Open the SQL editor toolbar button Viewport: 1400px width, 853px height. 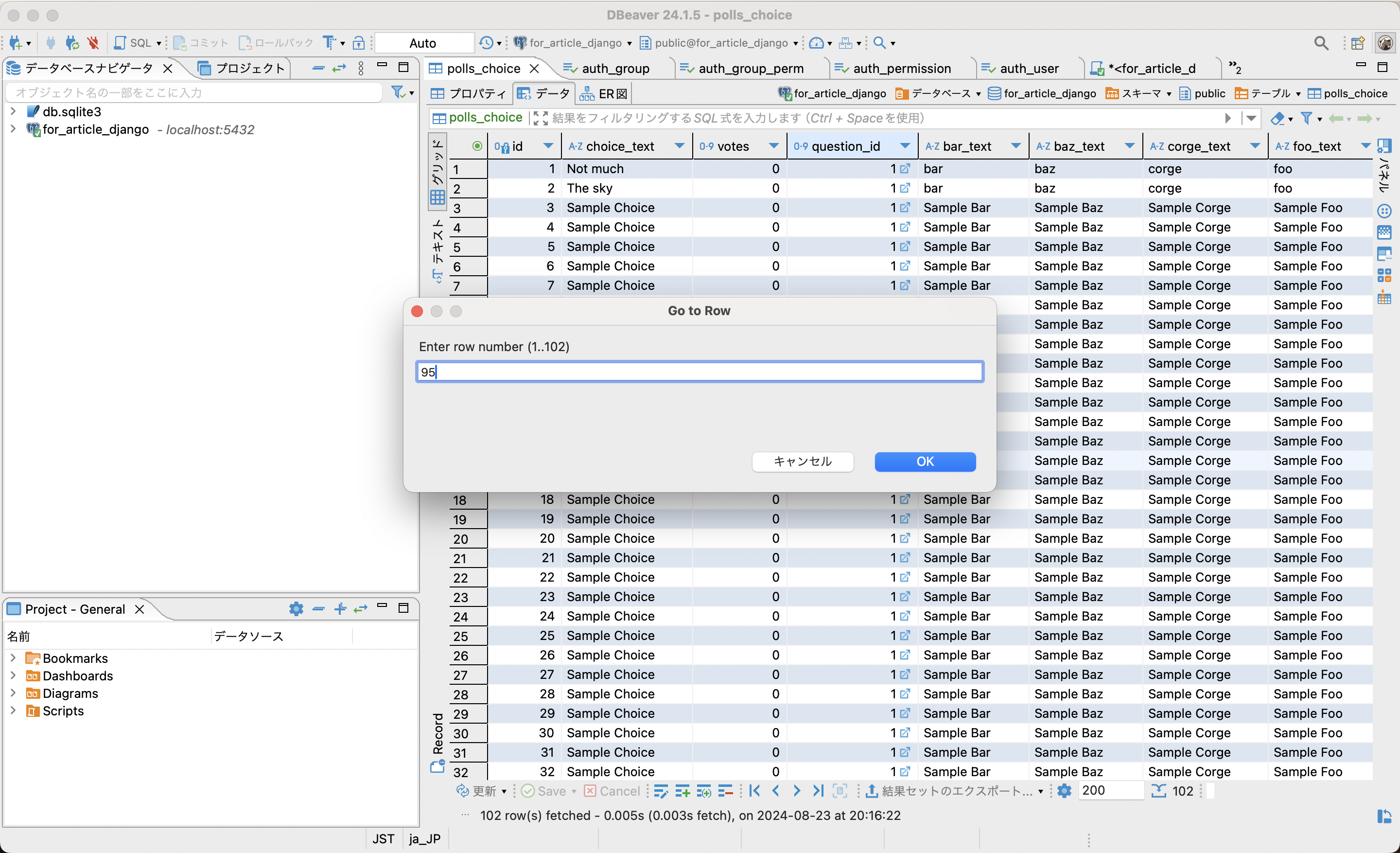pos(134,43)
